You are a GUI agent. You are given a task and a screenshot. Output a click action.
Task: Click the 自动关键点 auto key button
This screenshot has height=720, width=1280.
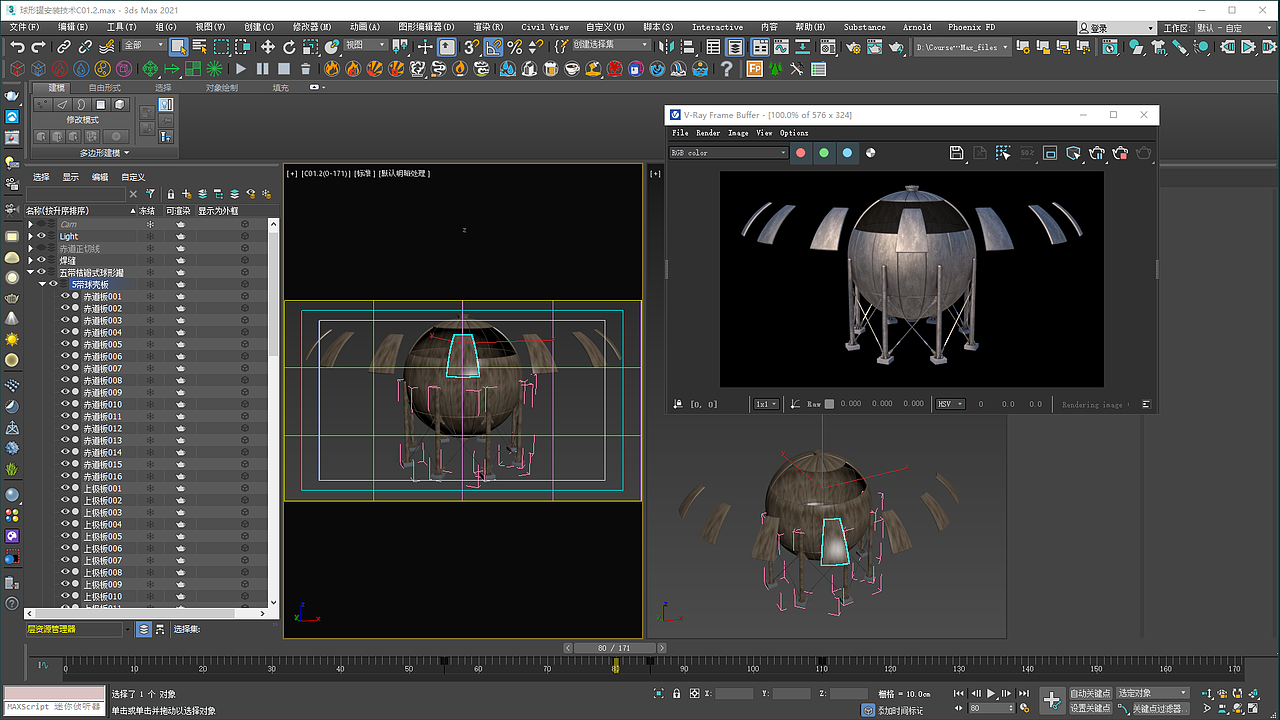tap(1090, 693)
